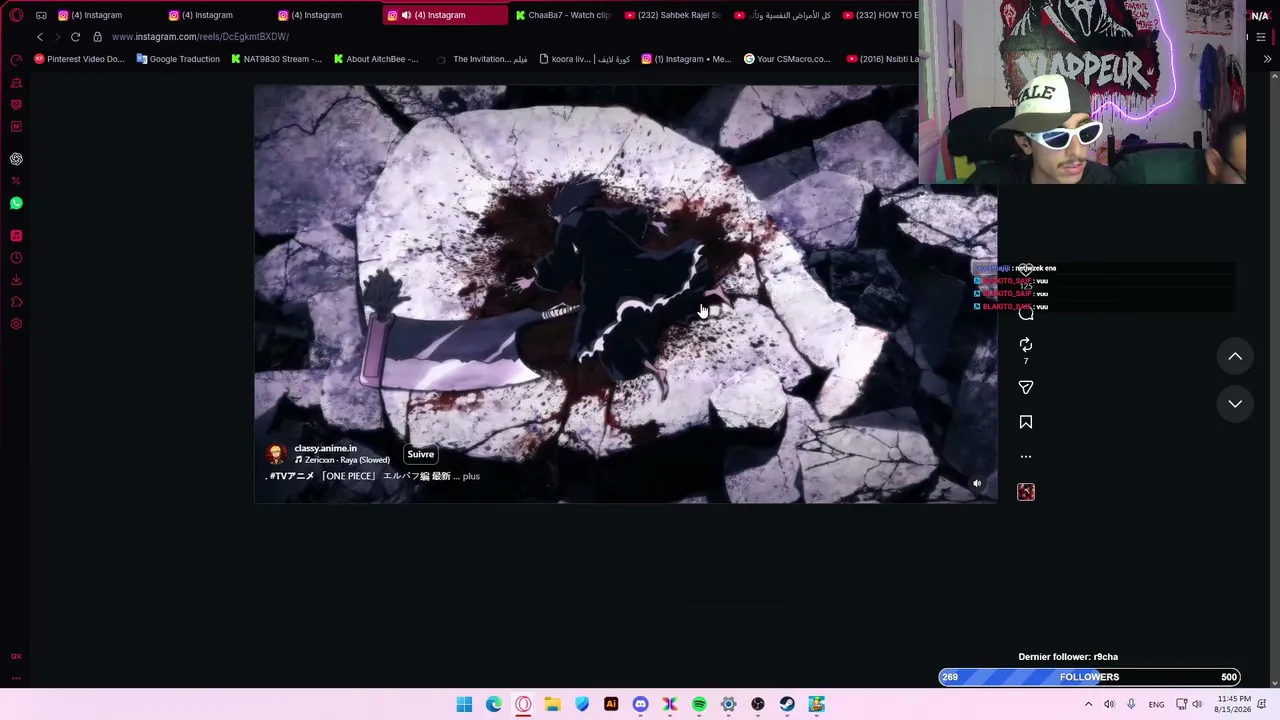The height and width of the screenshot is (720, 1280).
Task: Repost the reel
Action: (x=1026, y=345)
